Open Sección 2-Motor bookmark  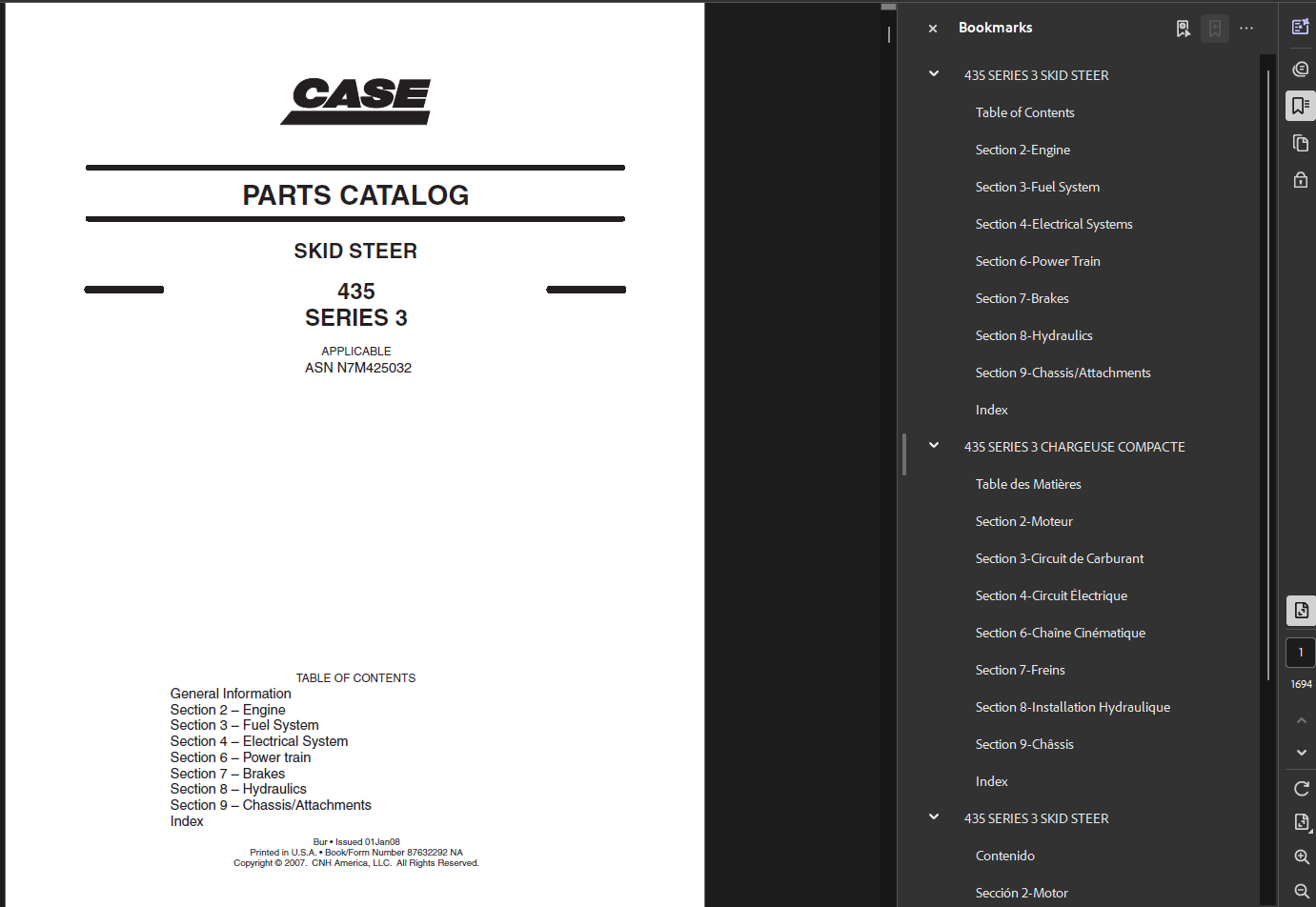[x=1022, y=893]
